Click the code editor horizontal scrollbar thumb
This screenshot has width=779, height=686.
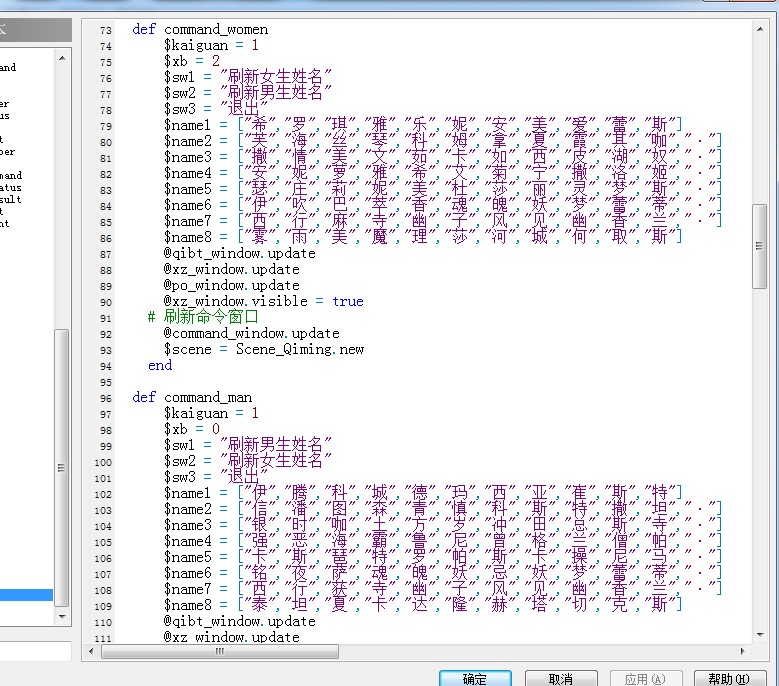tap(220, 651)
